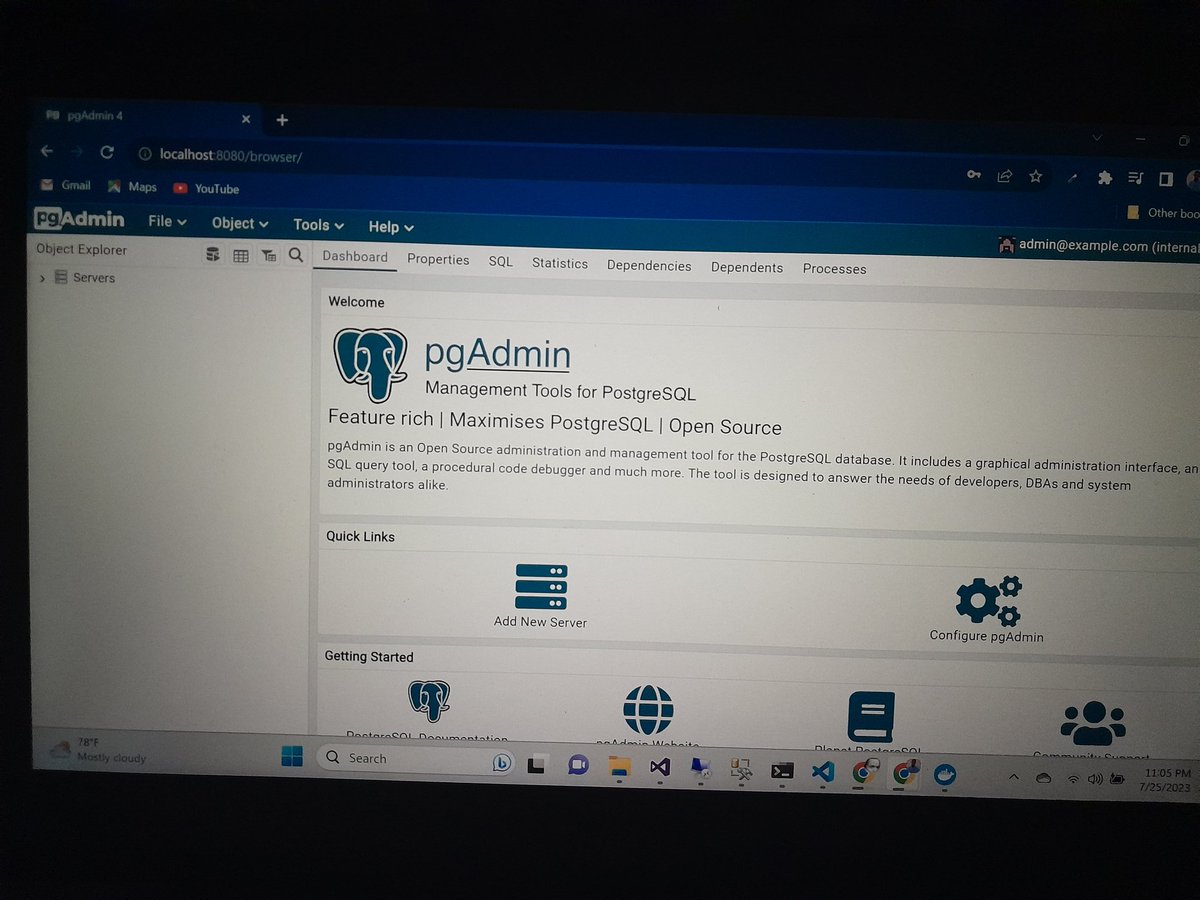The image size is (1200, 900).
Task: Select the Servers item in the tree
Action: 94,278
